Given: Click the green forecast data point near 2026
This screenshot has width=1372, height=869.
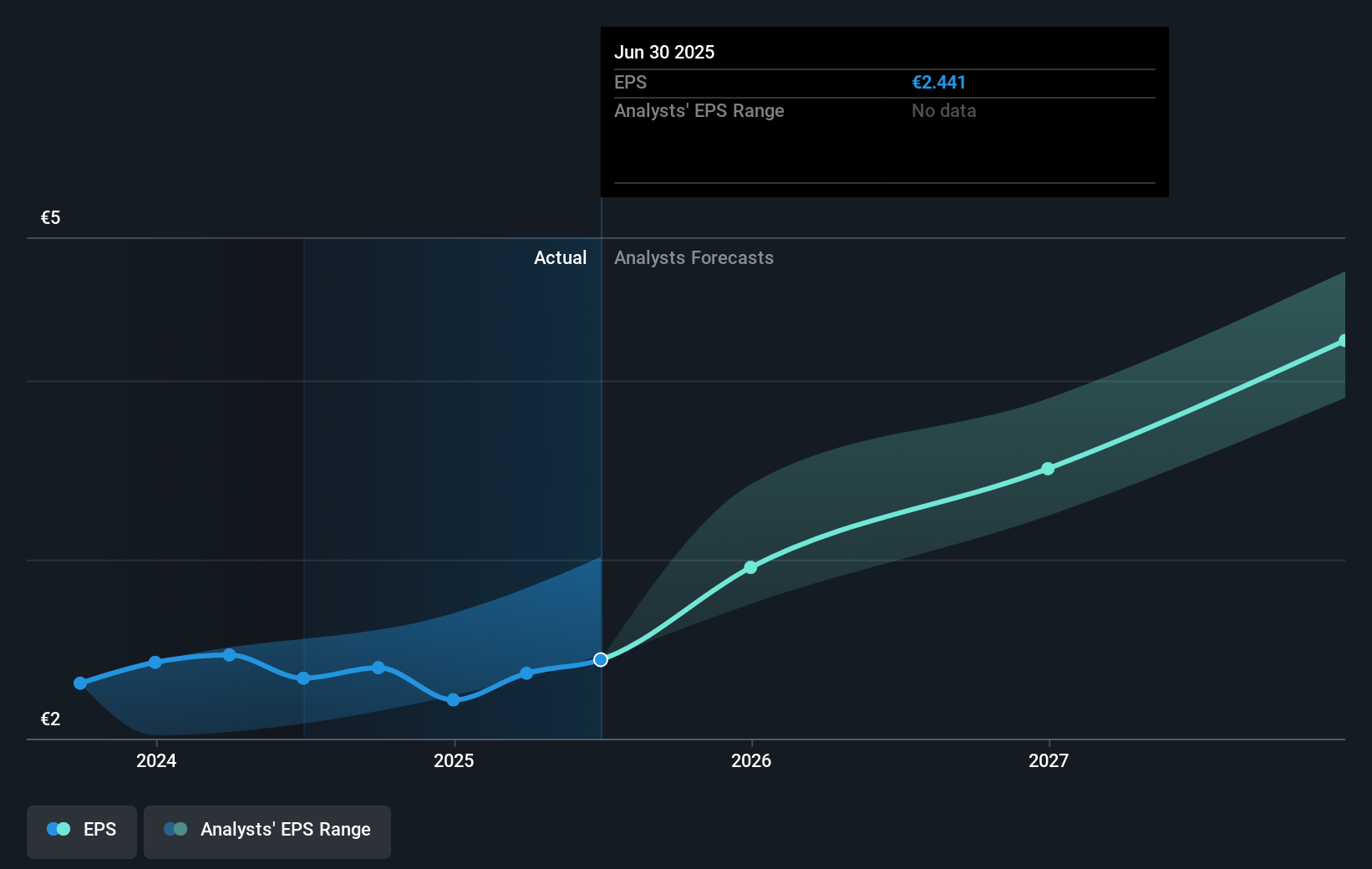Looking at the screenshot, I should tap(751, 567).
